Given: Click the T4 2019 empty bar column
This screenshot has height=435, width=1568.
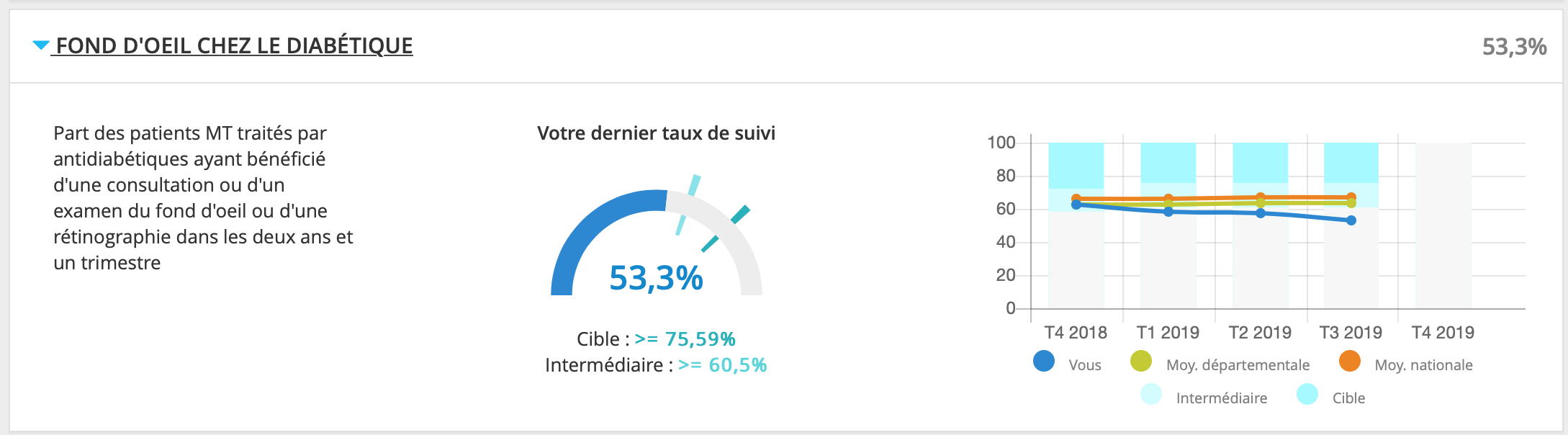Looking at the screenshot, I should pos(1443,225).
